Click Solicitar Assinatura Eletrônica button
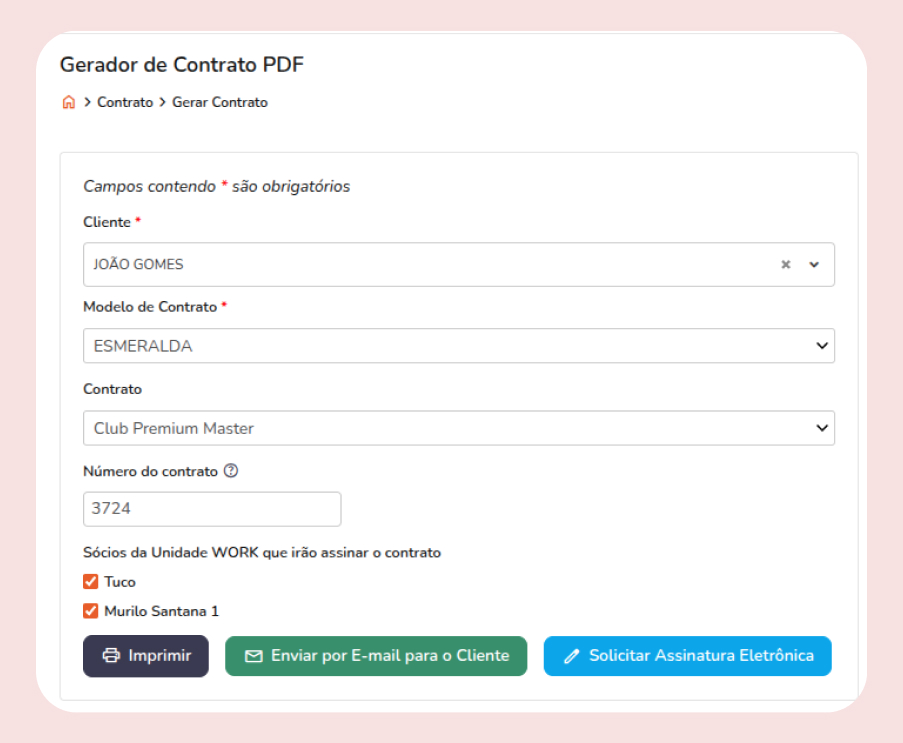Screen dimensions: 903x743 [688, 656]
